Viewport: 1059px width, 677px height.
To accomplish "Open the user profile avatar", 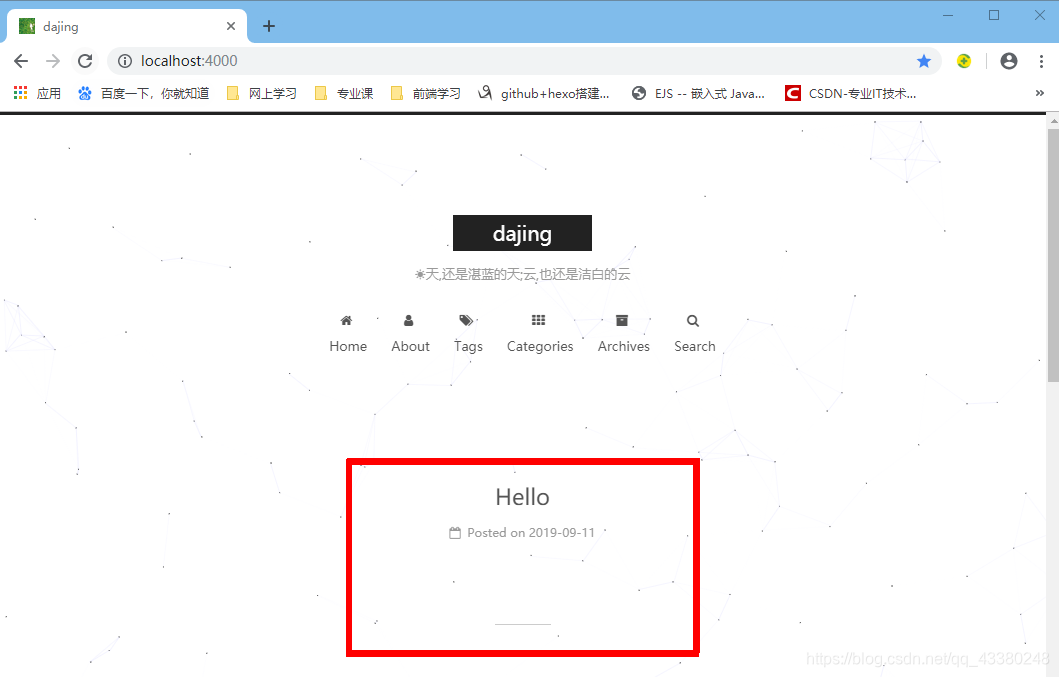I will [1008, 61].
